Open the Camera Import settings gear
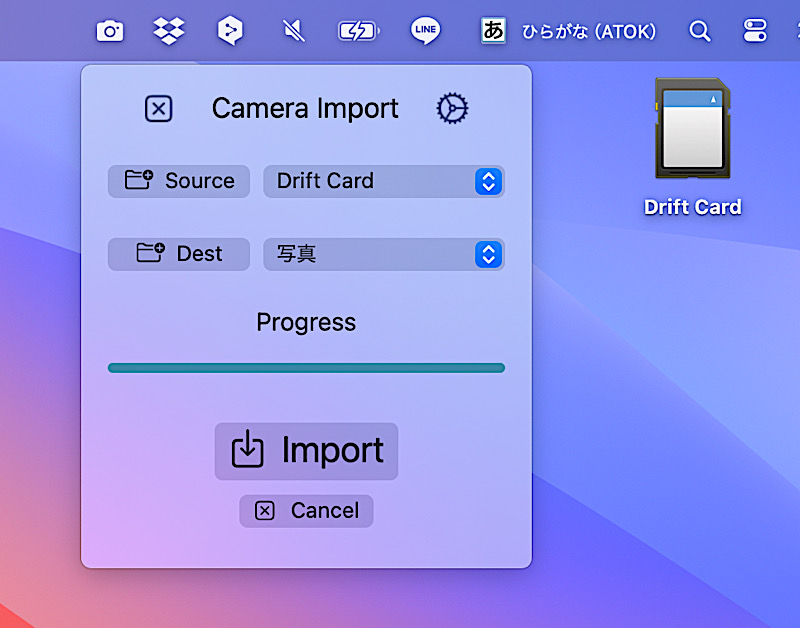800x628 pixels. point(452,108)
